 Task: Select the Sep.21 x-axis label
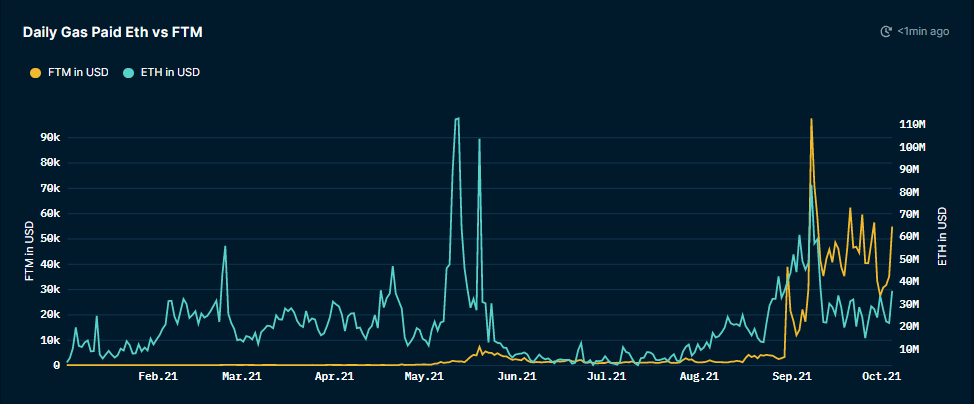point(791,377)
